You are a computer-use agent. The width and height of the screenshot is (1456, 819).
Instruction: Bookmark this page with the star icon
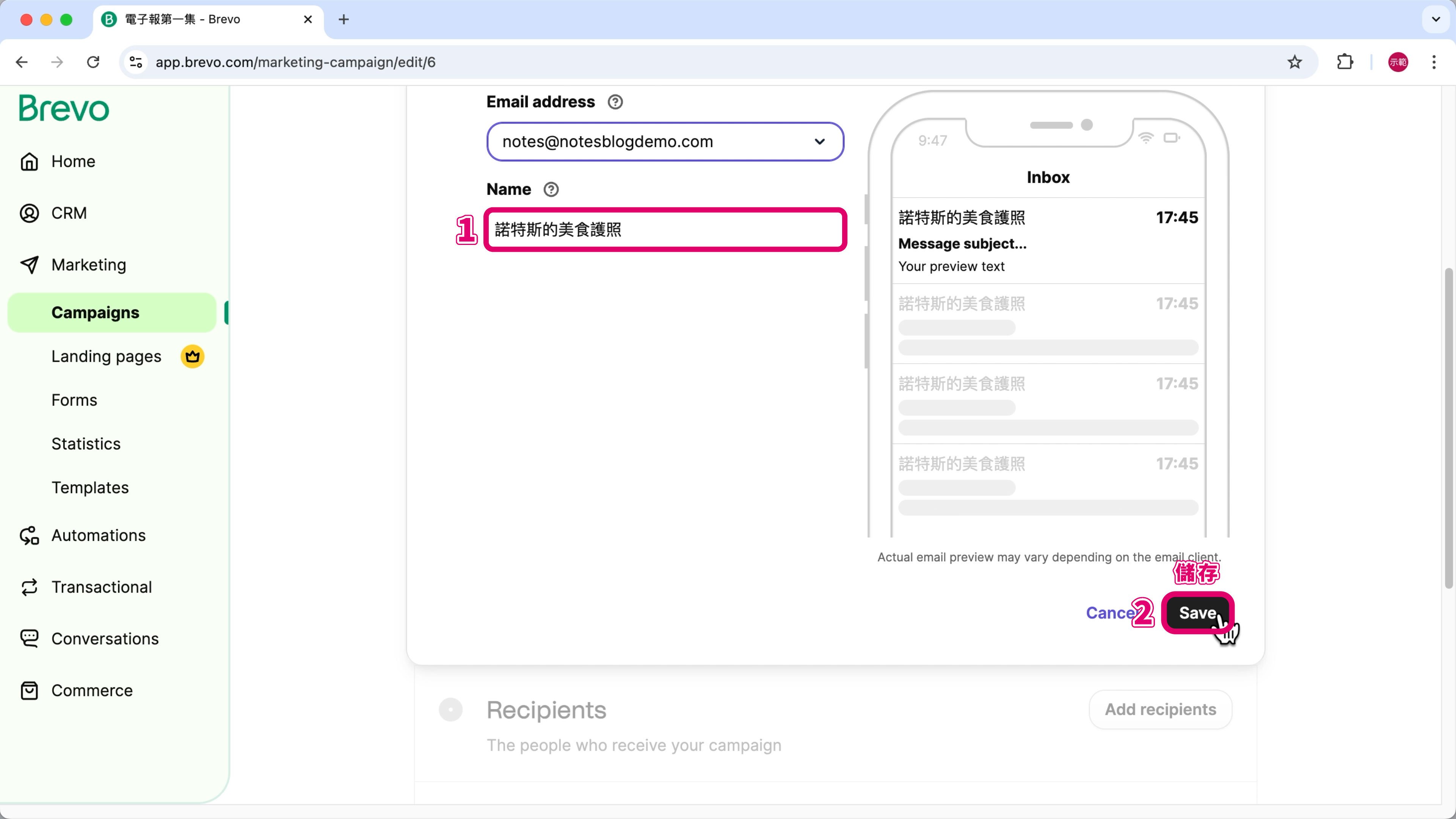pos(1294,62)
